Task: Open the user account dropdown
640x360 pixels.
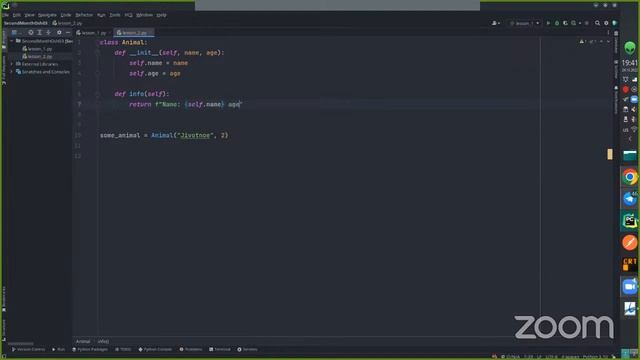Action: pos(496,23)
